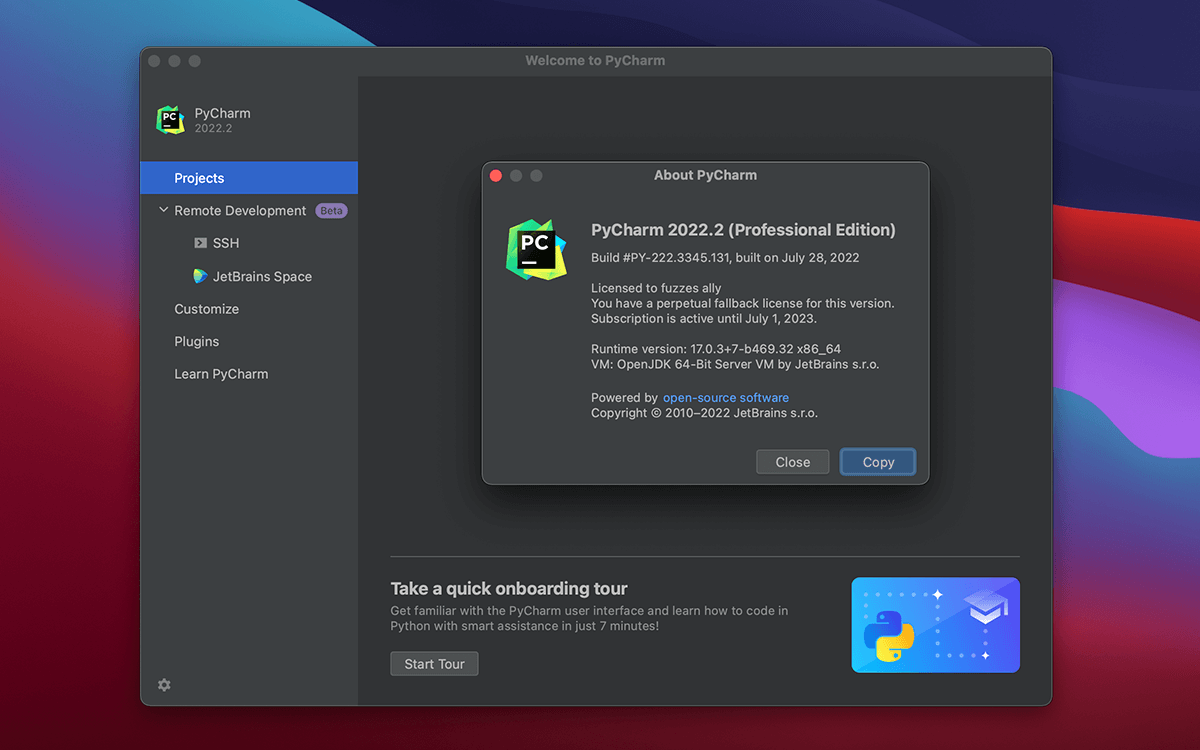The image size is (1200, 750).
Task: Close About PyCharm with red window button
Action: [495, 176]
